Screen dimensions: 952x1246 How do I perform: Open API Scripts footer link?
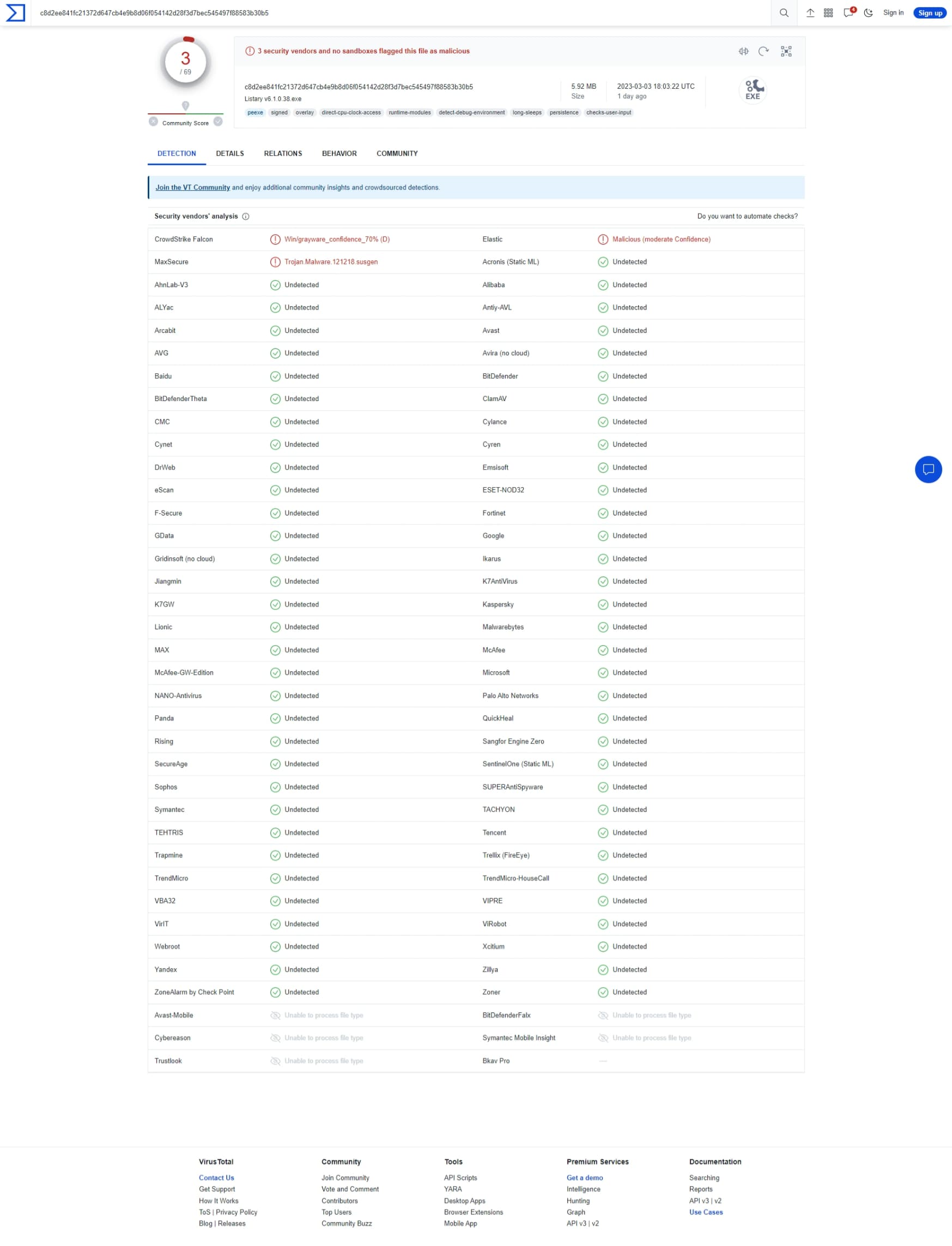pyautogui.click(x=460, y=1178)
